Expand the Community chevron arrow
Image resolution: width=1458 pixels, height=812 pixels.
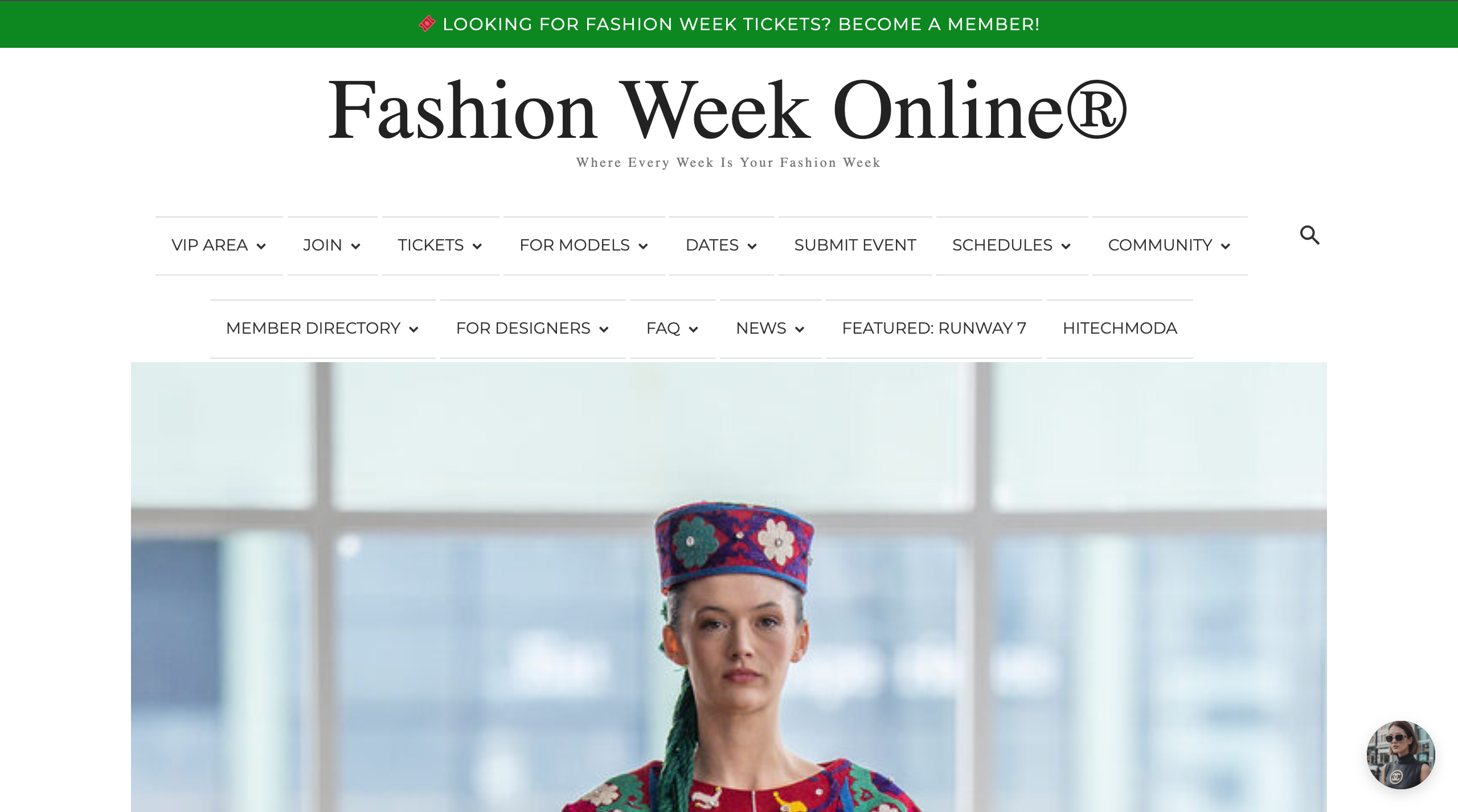1226,247
